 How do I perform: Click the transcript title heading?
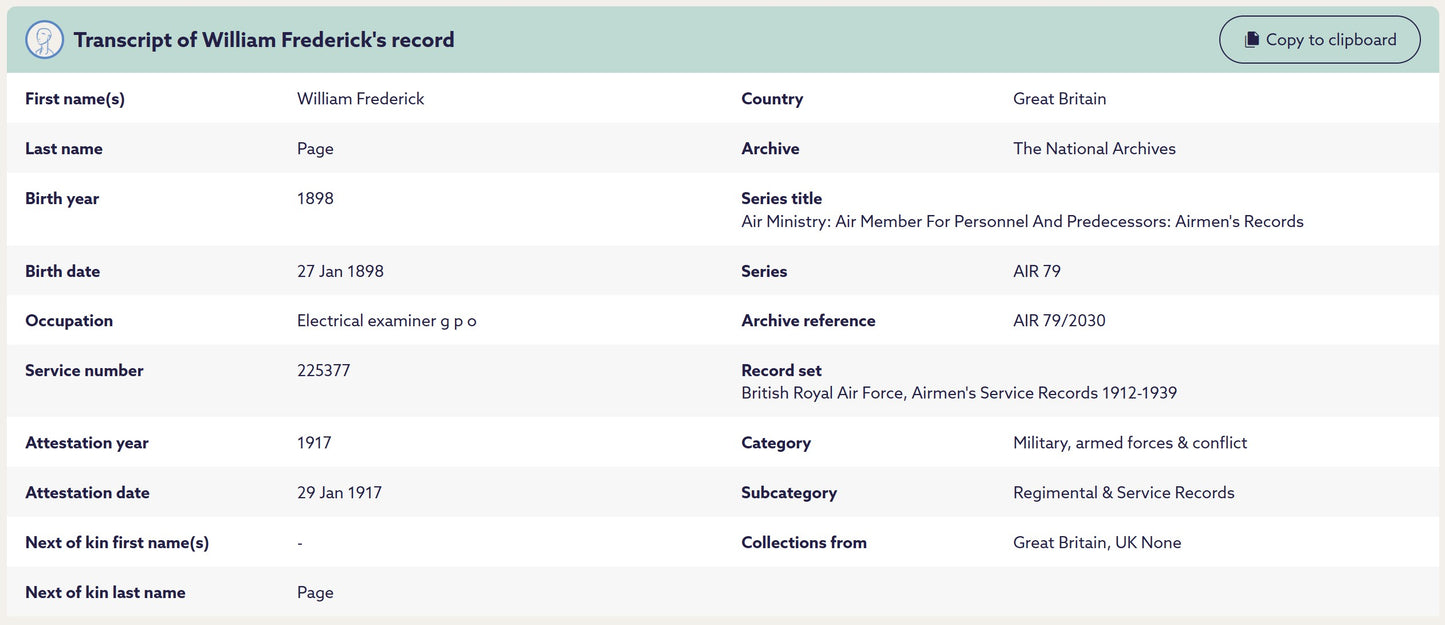click(x=264, y=40)
